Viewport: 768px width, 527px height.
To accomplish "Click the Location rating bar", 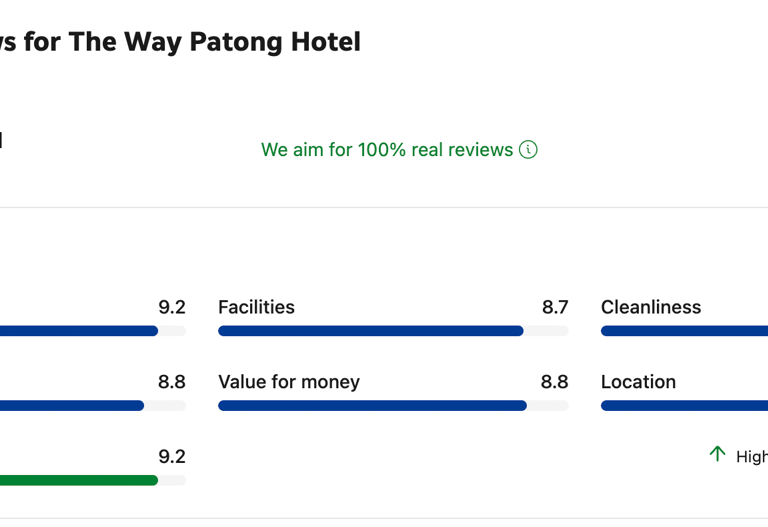I will point(684,406).
